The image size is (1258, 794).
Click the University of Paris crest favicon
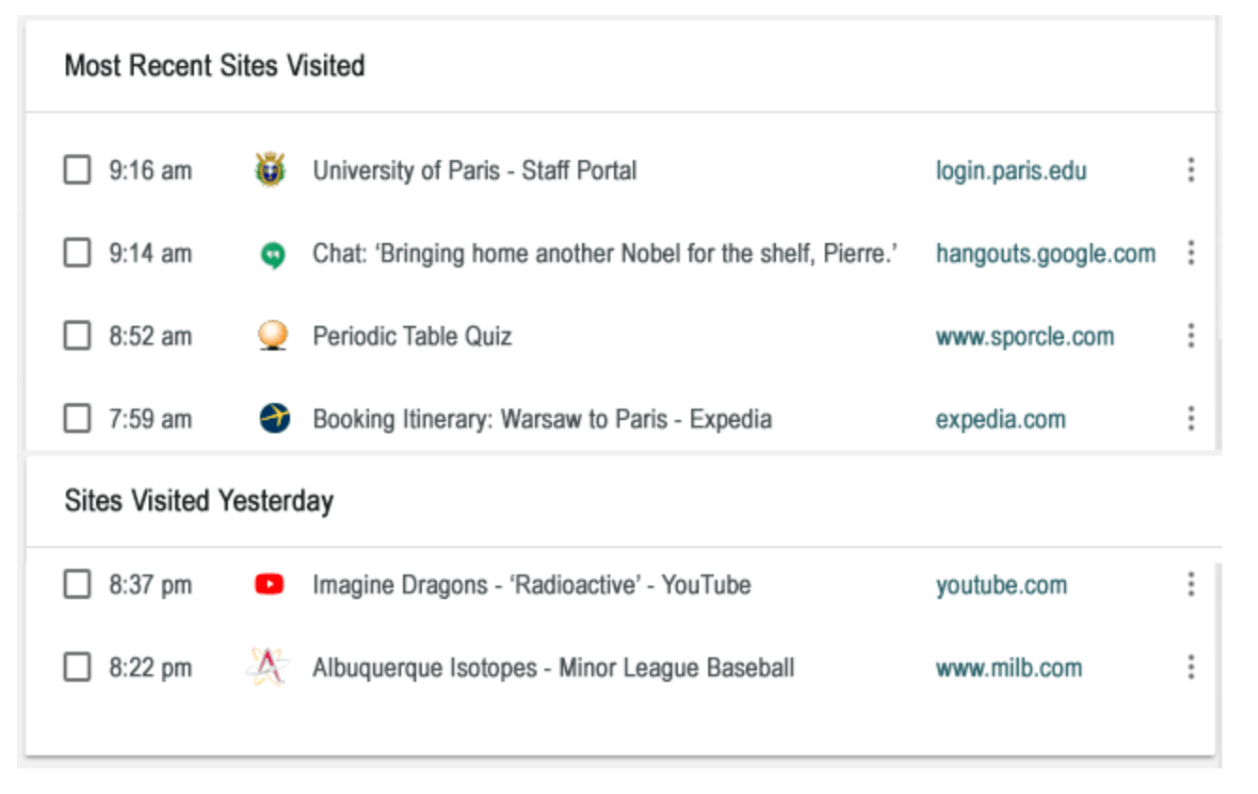[272, 170]
